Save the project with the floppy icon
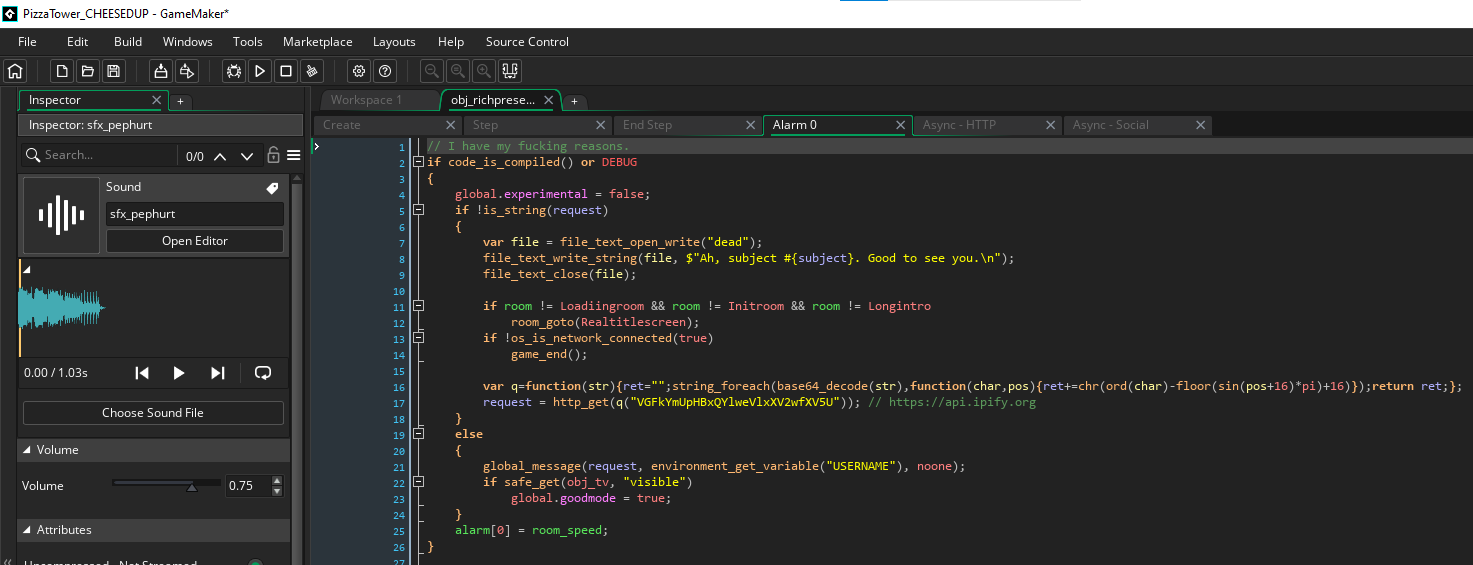 114,71
